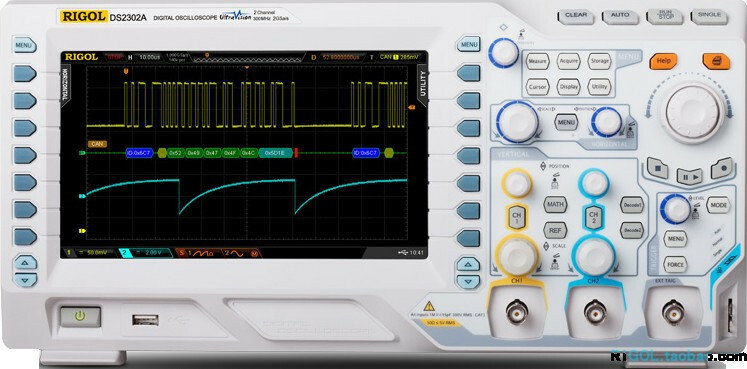Click the orange Help button
The image size is (747, 369).
pos(663,61)
